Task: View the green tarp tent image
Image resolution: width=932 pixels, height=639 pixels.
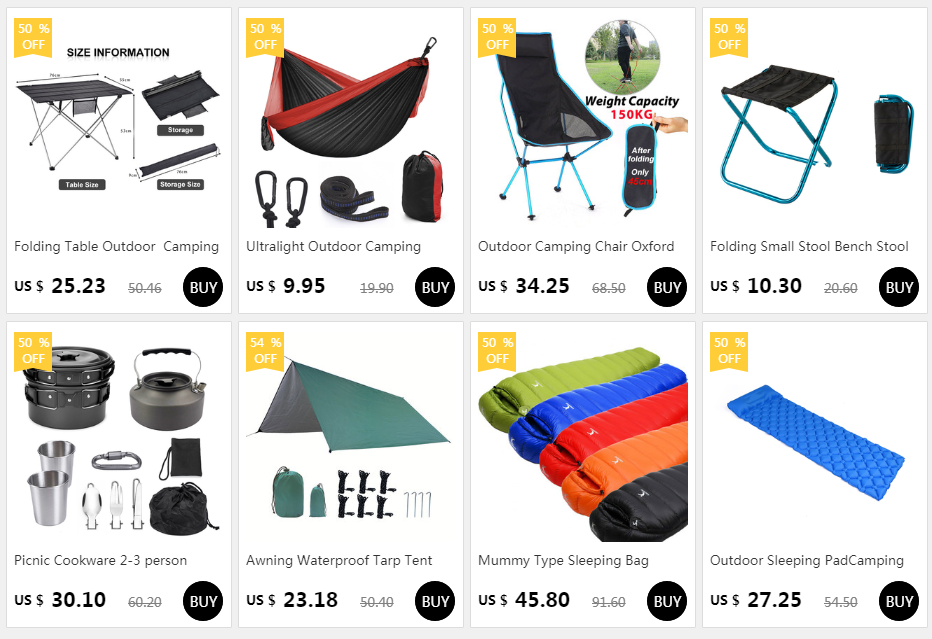Action: pos(351,437)
